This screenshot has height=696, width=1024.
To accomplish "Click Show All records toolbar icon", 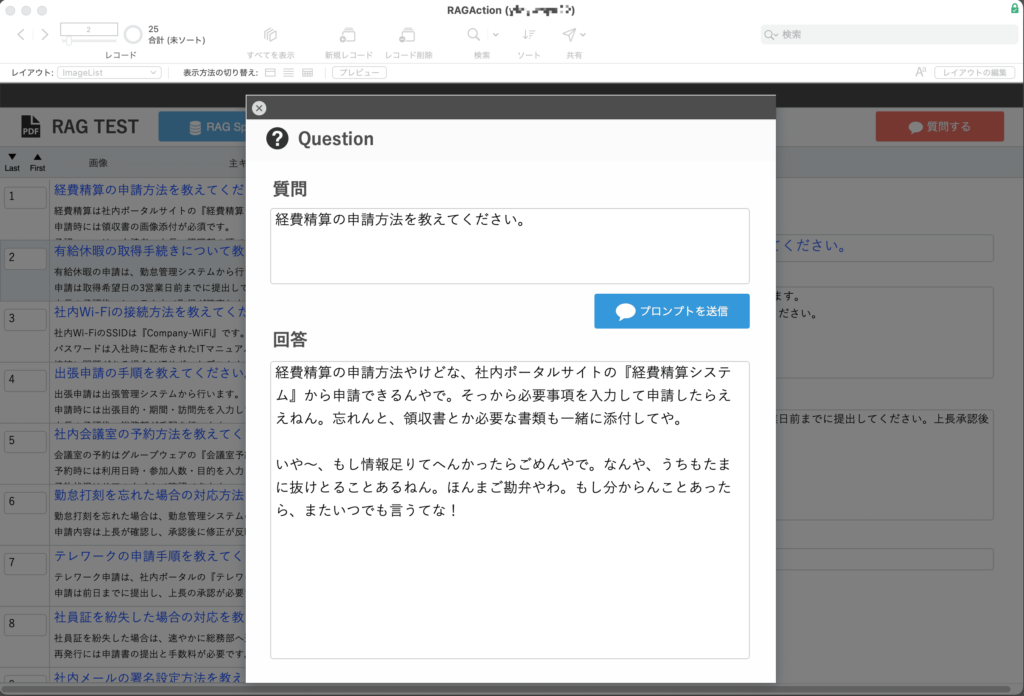I will point(270,35).
